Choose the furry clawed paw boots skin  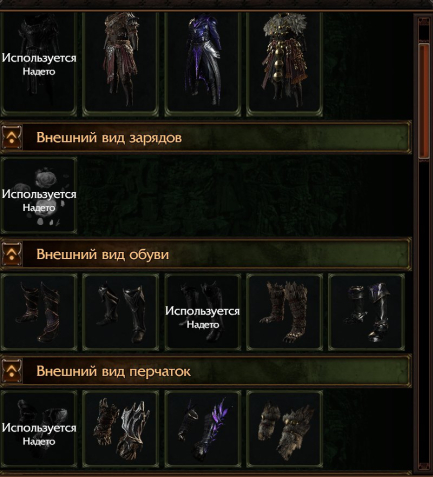coord(284,312)
